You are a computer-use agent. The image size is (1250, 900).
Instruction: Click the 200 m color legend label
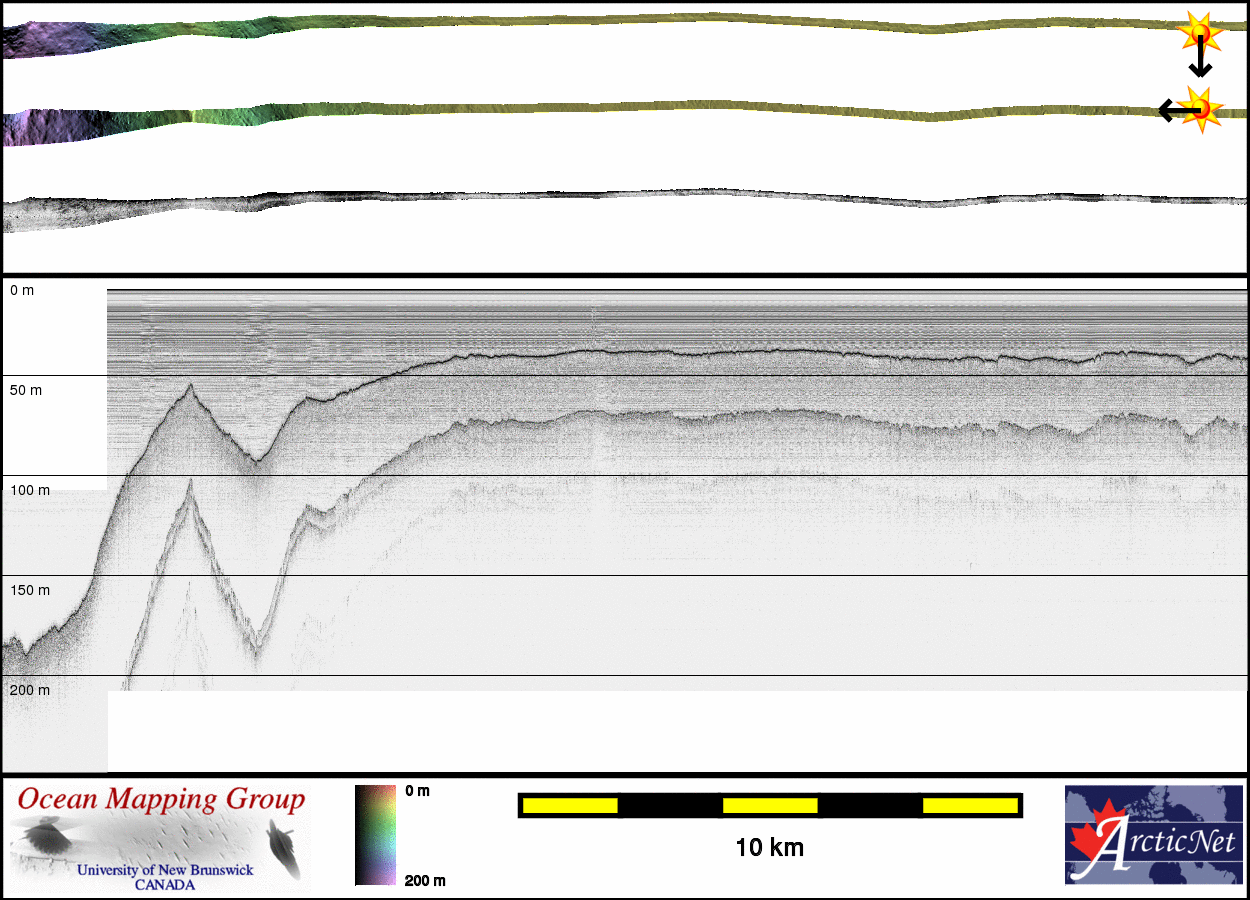425,880
